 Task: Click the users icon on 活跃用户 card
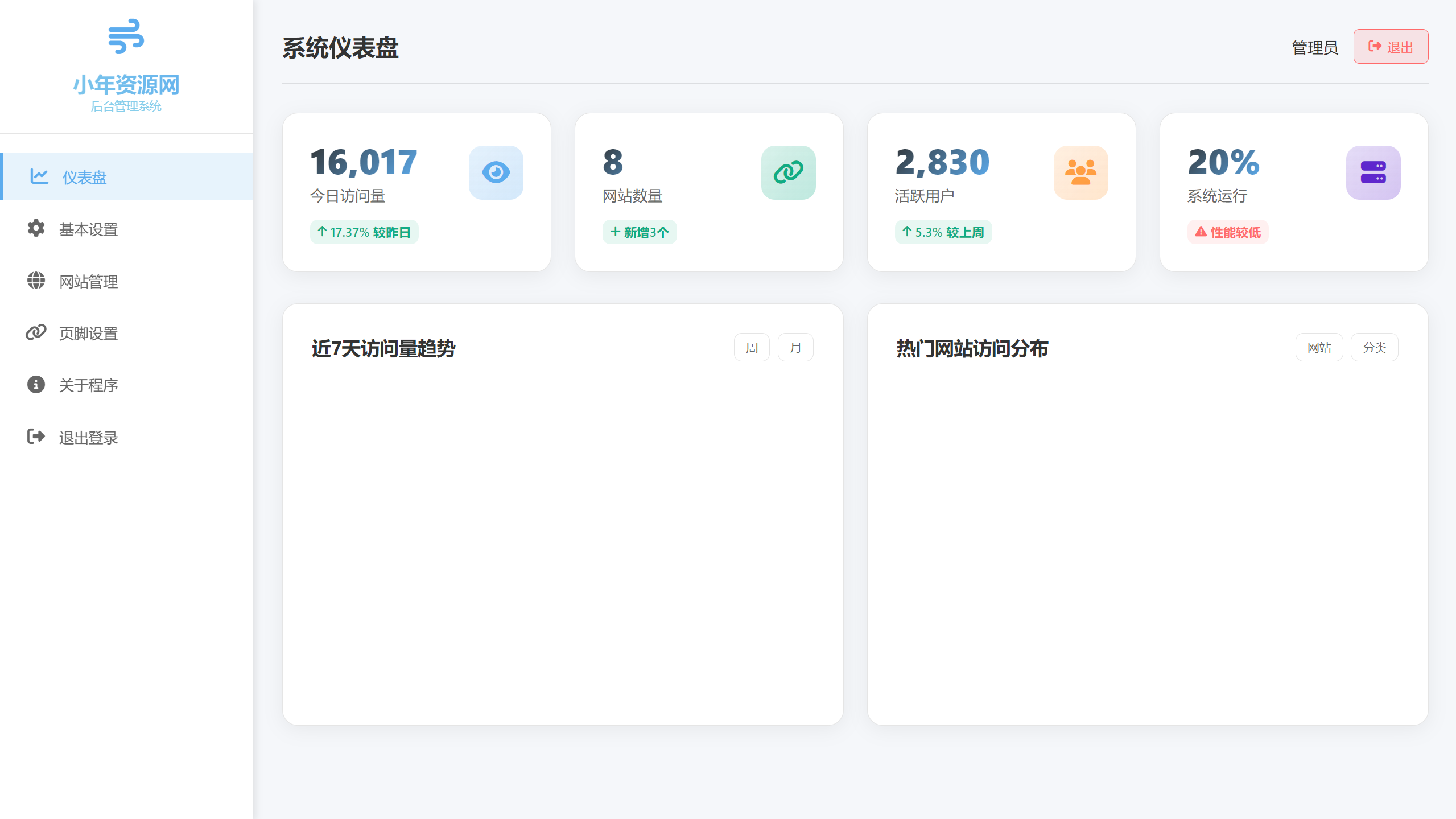1080,172
